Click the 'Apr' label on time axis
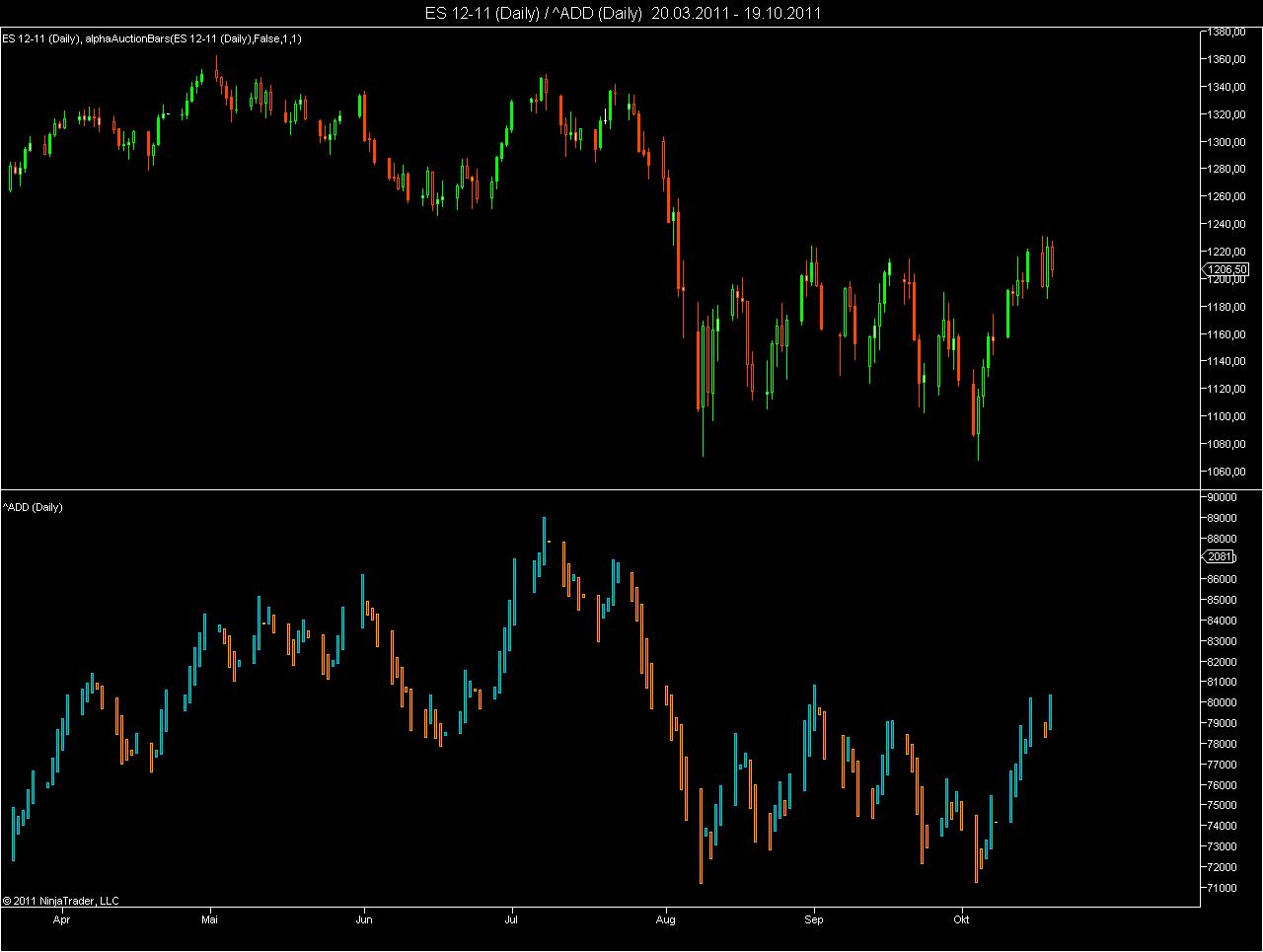 [62, 919]
